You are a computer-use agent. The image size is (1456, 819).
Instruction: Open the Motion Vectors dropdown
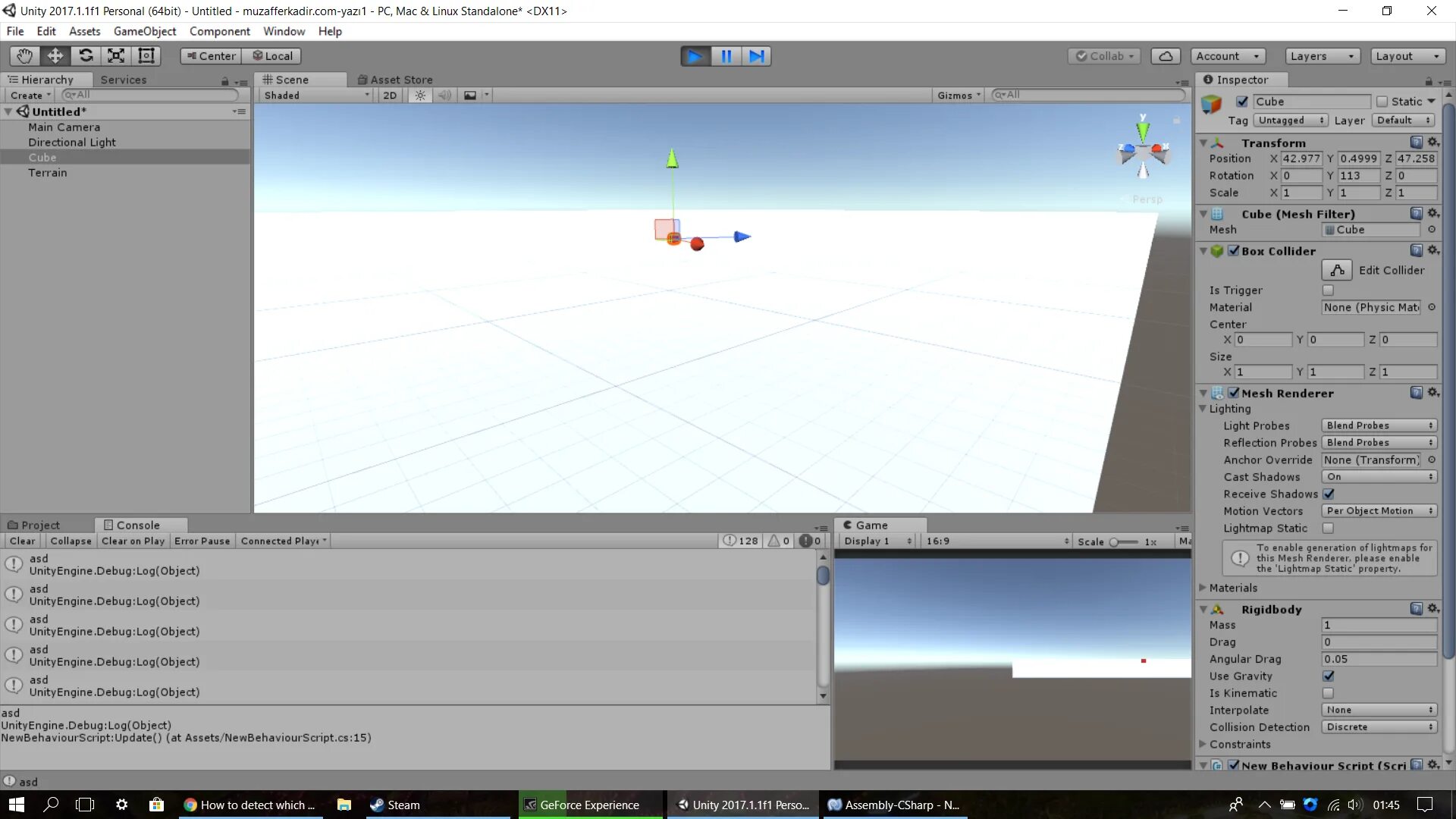[1379, 511]
